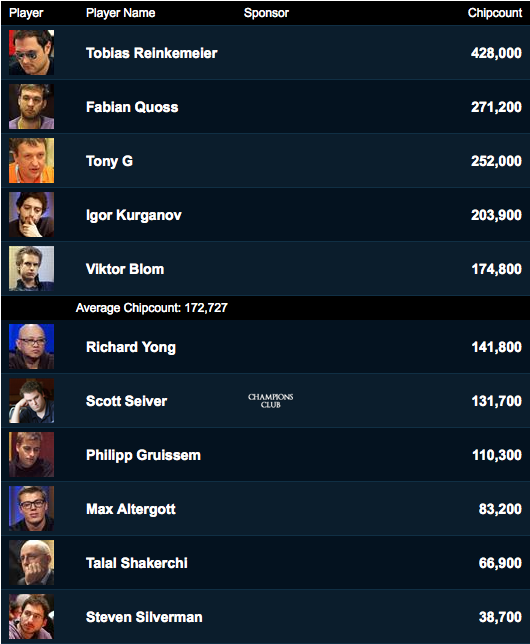The image size is (530, 644).
Task: Select Richard Yong's avatar image
Action: (x=31, y=347)
